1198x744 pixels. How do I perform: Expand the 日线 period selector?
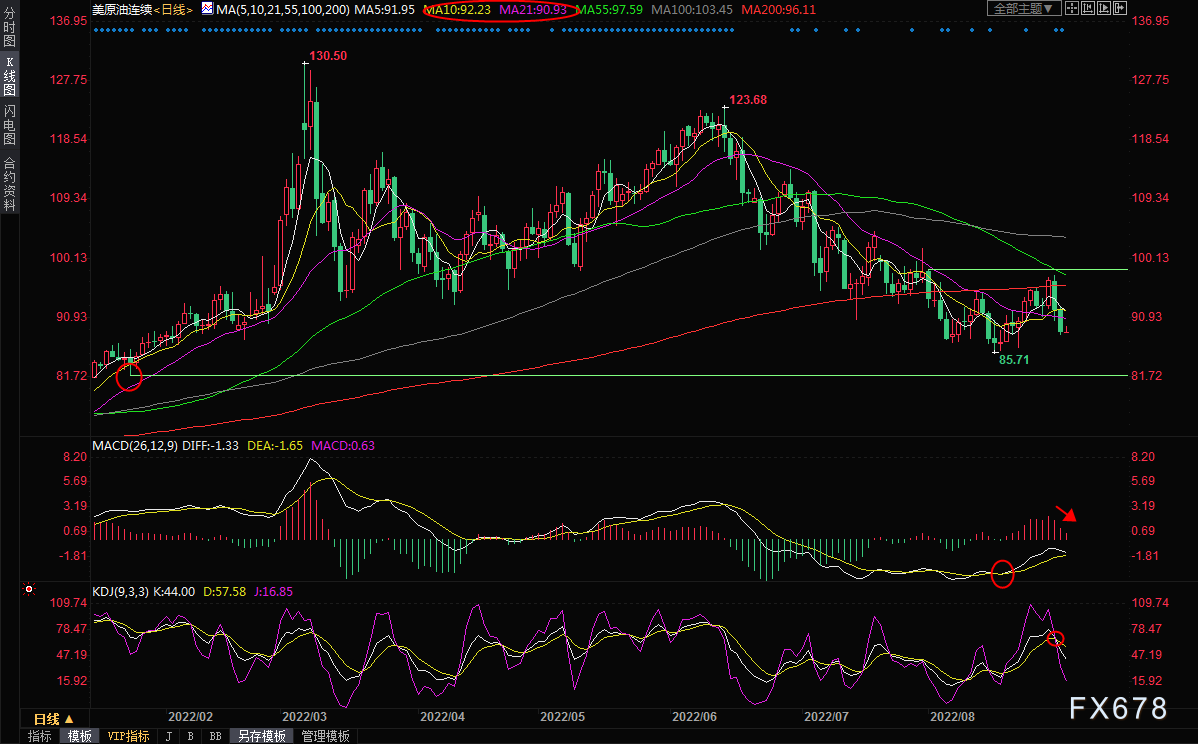click(x=54, y=719)
